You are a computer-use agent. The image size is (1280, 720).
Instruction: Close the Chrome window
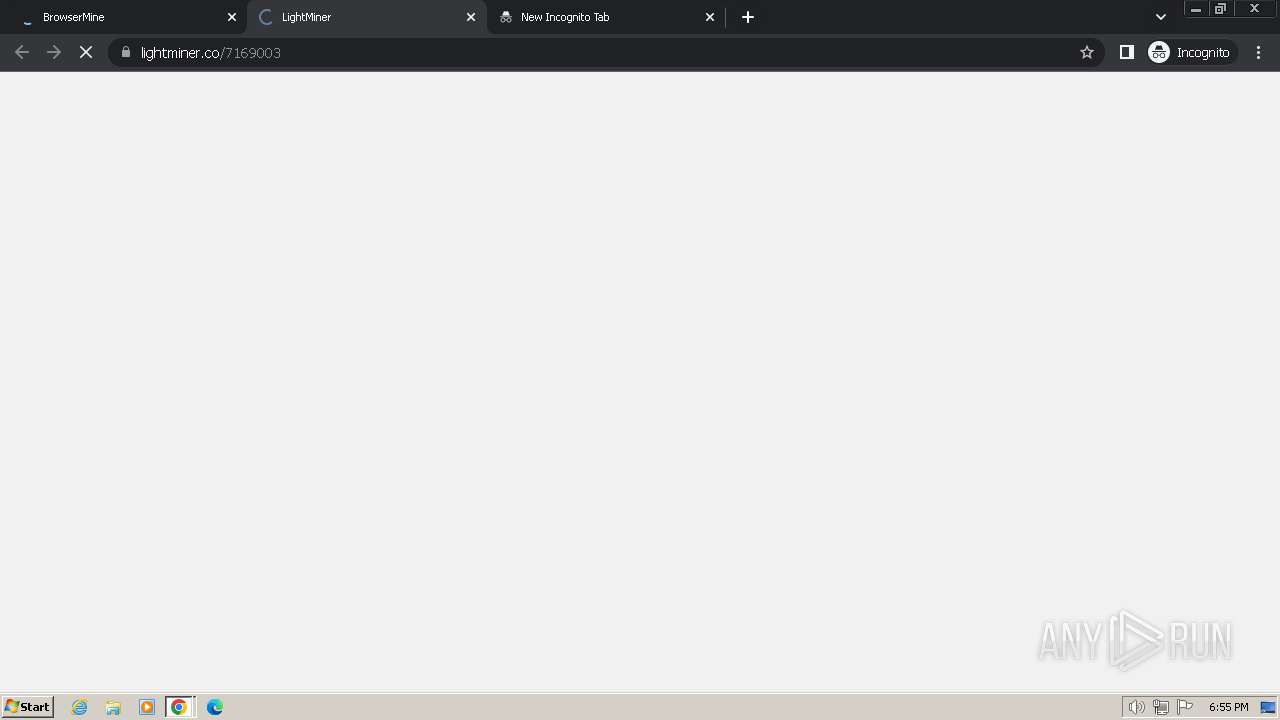click(x=1255, y=9)
